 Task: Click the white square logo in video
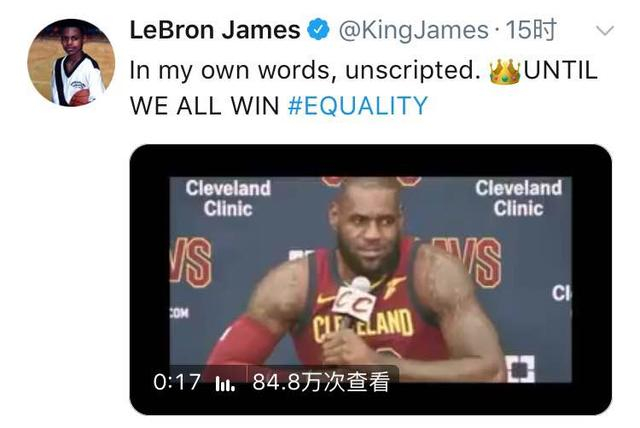click(x=520, y=369)
